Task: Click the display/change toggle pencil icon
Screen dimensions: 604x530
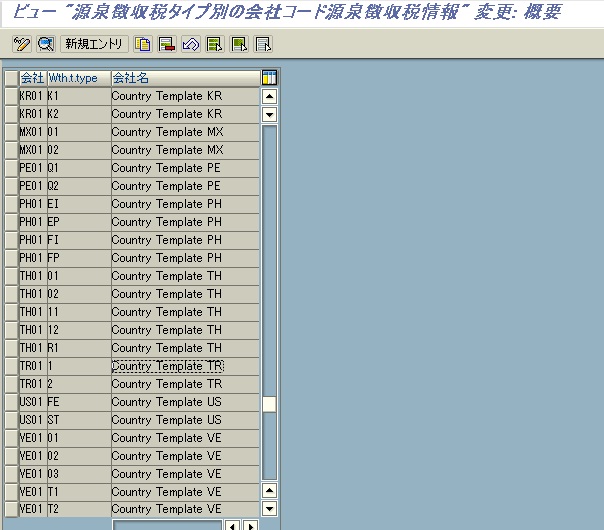Action: pyautogui.click(x=22, y=44)
